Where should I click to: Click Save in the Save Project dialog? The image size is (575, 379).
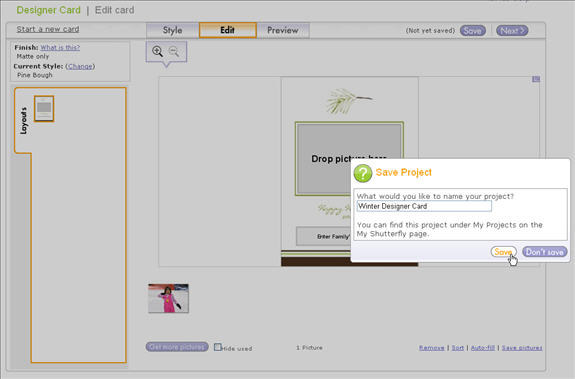503,252
